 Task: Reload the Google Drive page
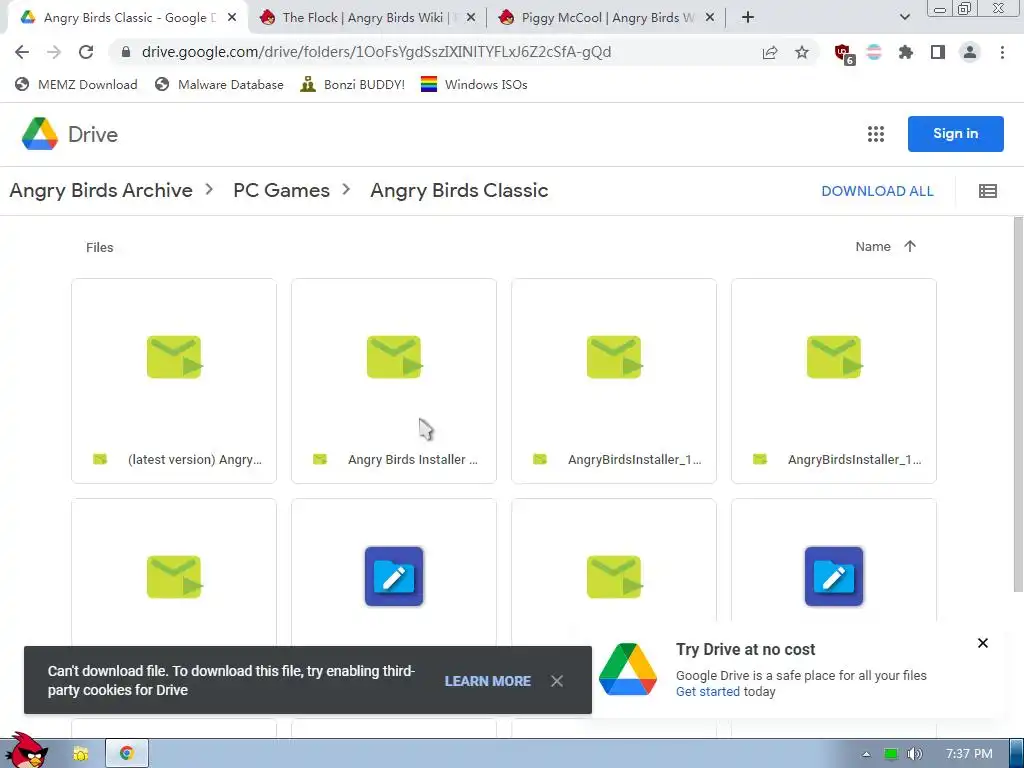pos(86,52)
